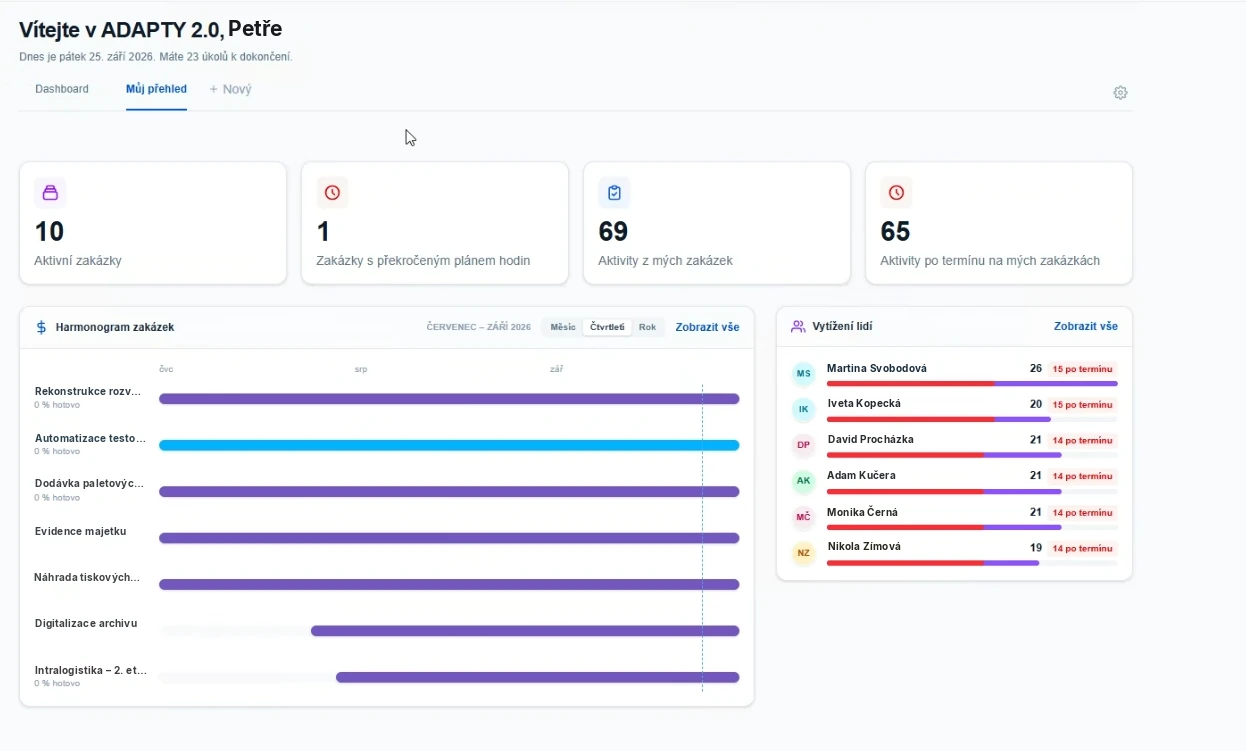Click David Procházka's 14 po termínu badge
This screenshot has height=751, width=1246.
[1082, 440]
